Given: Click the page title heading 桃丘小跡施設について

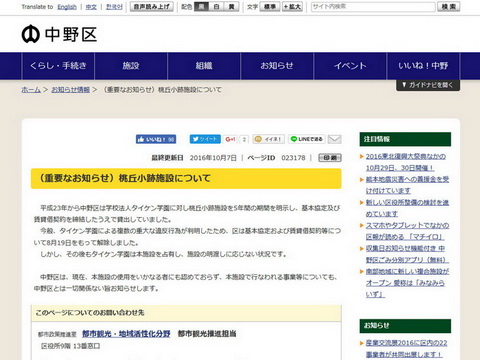Looking at the screenshot, I should (186, 178).
